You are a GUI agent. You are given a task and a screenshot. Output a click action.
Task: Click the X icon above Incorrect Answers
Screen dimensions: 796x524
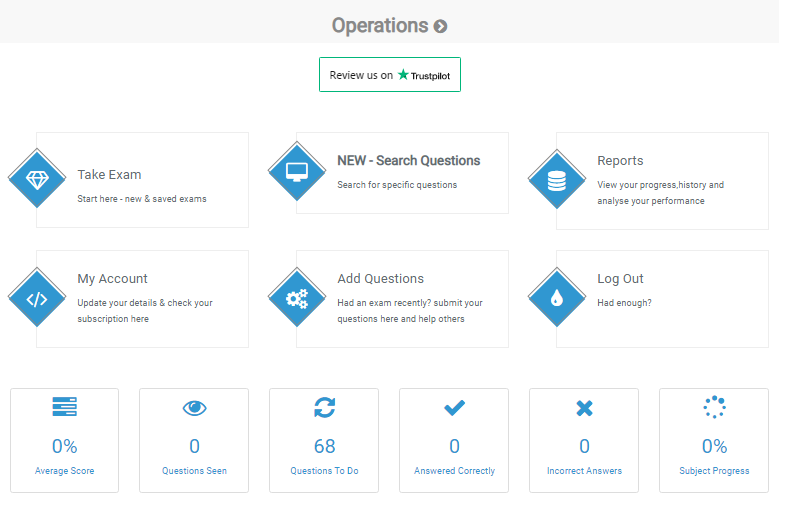(x=584, y=408)
